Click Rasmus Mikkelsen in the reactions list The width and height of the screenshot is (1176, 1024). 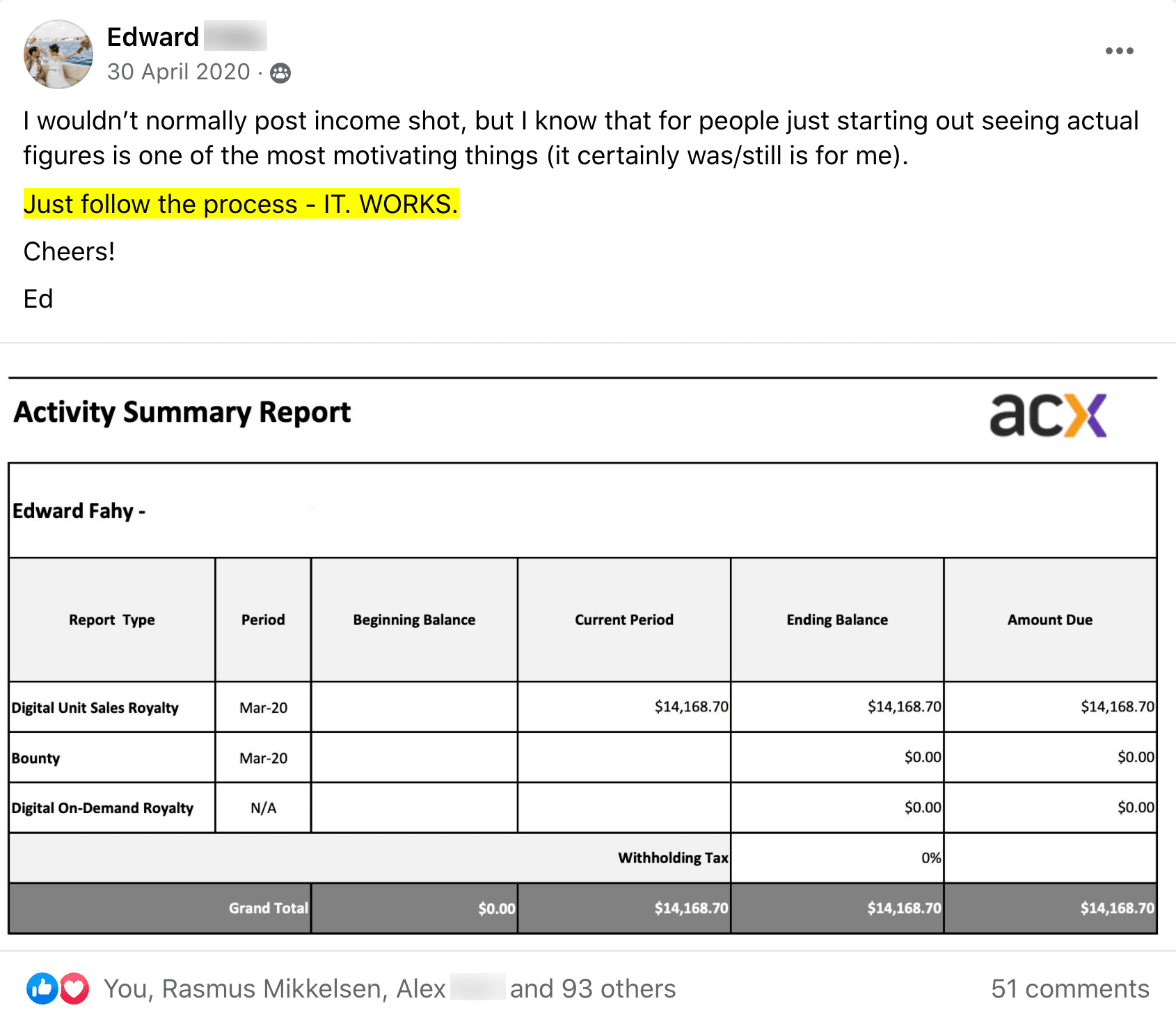point(273,988)
